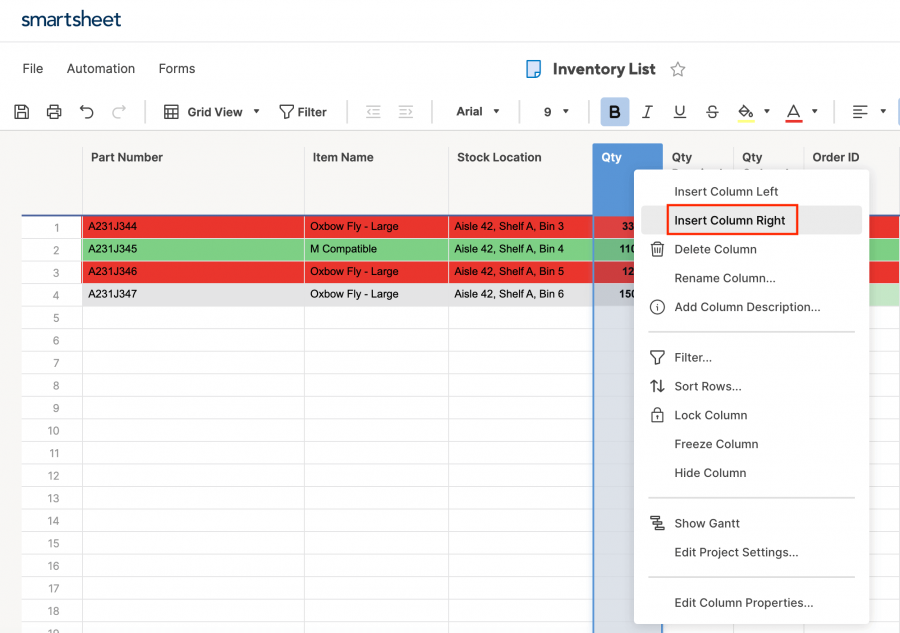Click the smartsheet logo
This screenshot has height=633, width=900.
[71, 19]
